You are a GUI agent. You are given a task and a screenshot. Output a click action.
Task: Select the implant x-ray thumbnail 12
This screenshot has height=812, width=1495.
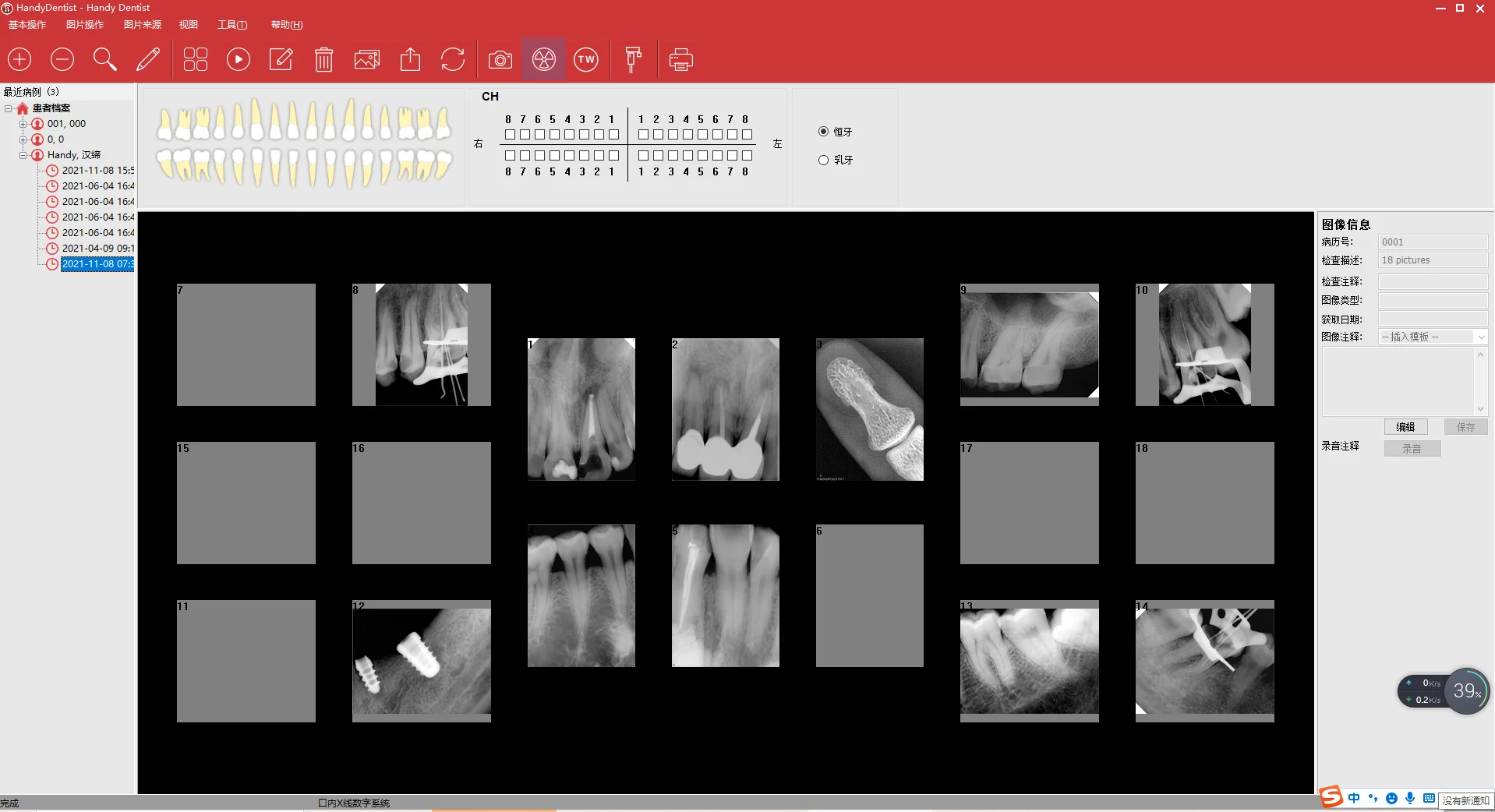click(422, 661)
